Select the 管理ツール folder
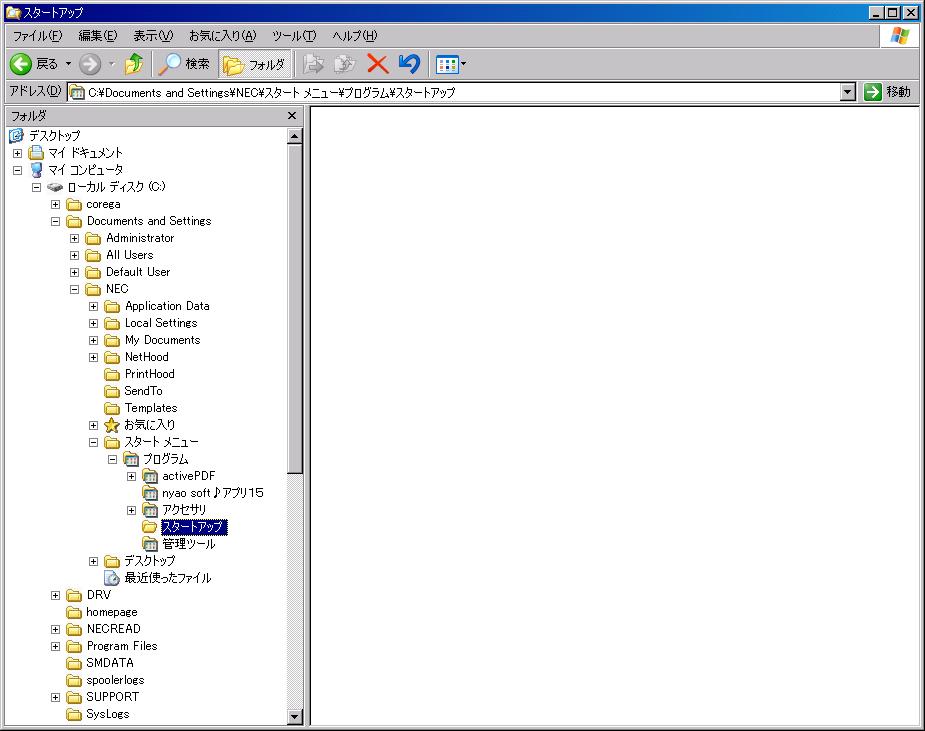This screenshot has width=925, height=731. 188,544
